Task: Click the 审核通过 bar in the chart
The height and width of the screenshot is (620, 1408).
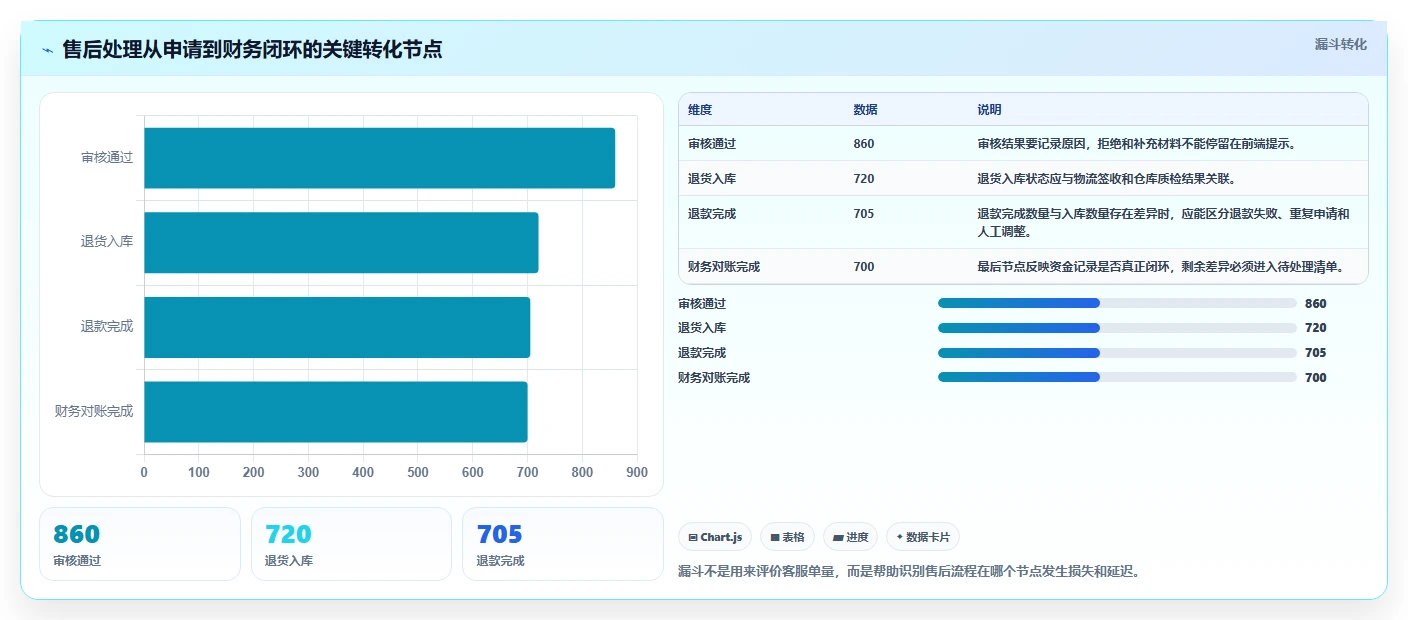Action: pyautogui.click(x=380, y=158)
